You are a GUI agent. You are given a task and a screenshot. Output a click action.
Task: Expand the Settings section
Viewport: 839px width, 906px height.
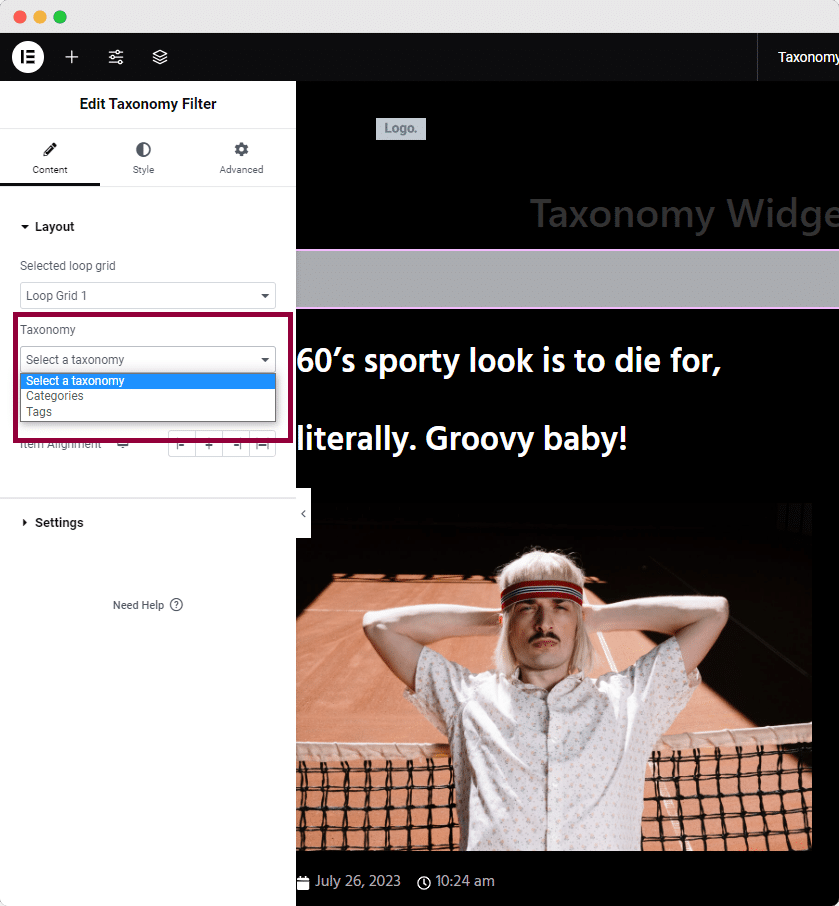59,522
